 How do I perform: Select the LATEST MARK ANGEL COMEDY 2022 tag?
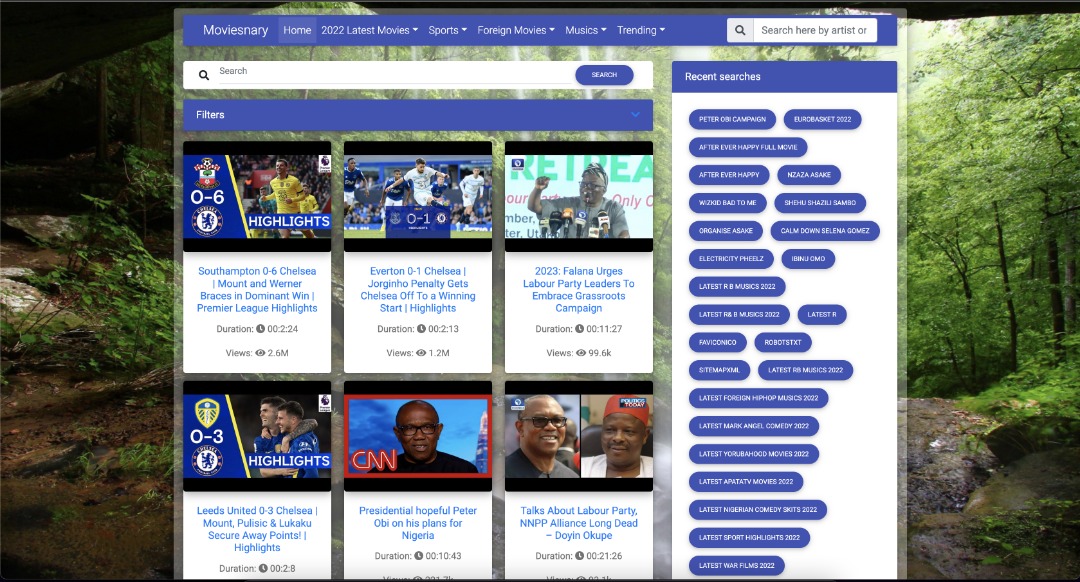pos(754,426)
